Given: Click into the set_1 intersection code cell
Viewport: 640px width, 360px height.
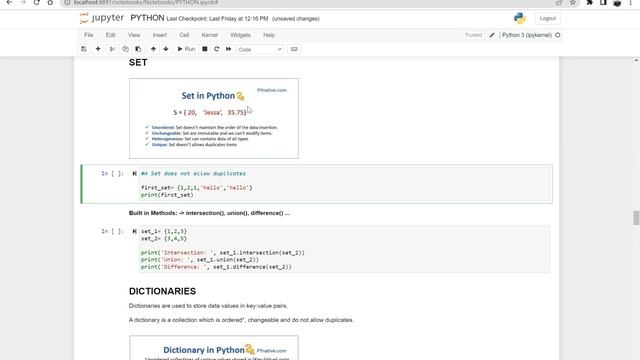Looking at the screenshot, I should click(344, 249).
